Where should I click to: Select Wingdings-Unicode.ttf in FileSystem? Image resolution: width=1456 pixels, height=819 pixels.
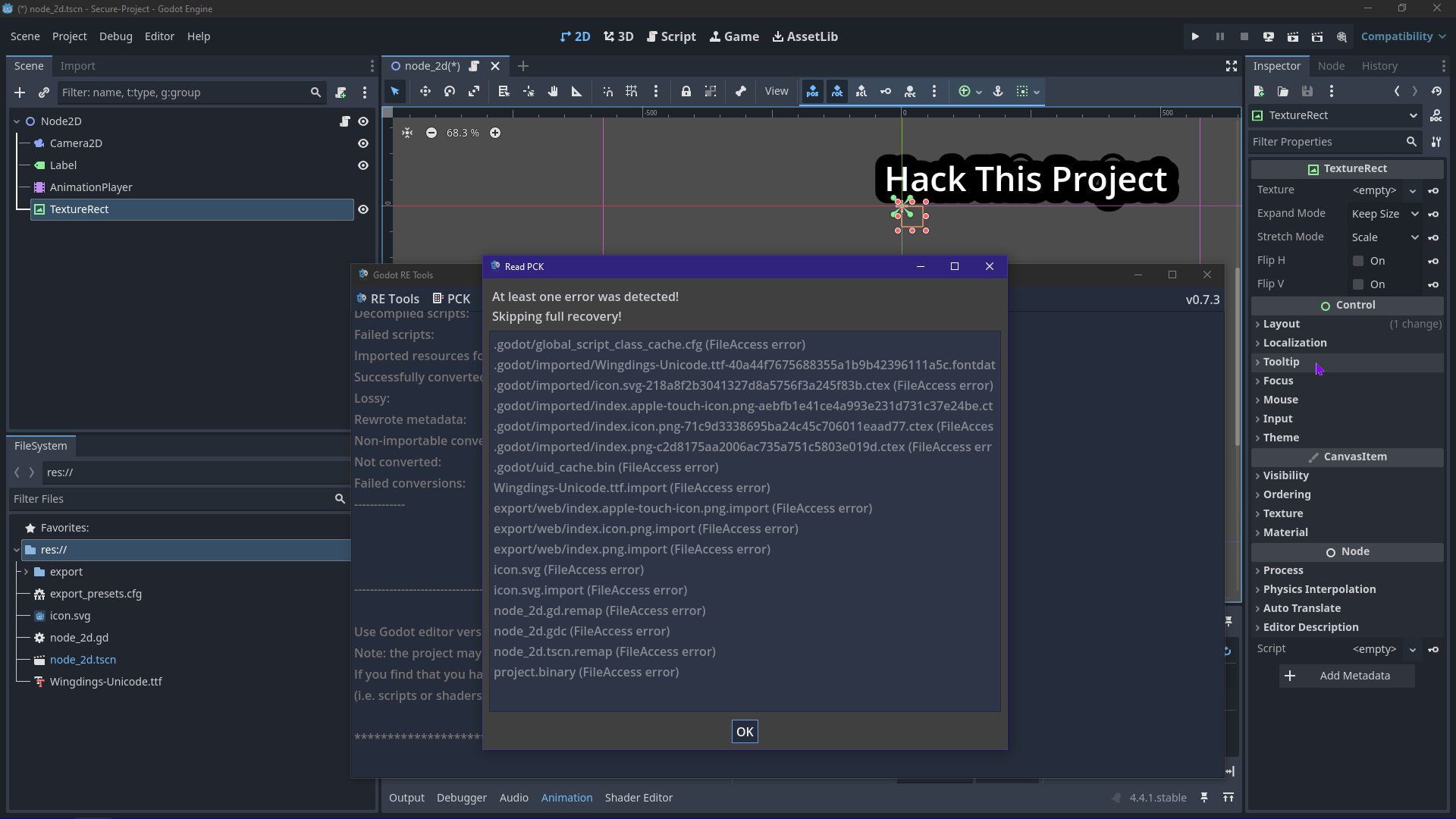[105, 682]
